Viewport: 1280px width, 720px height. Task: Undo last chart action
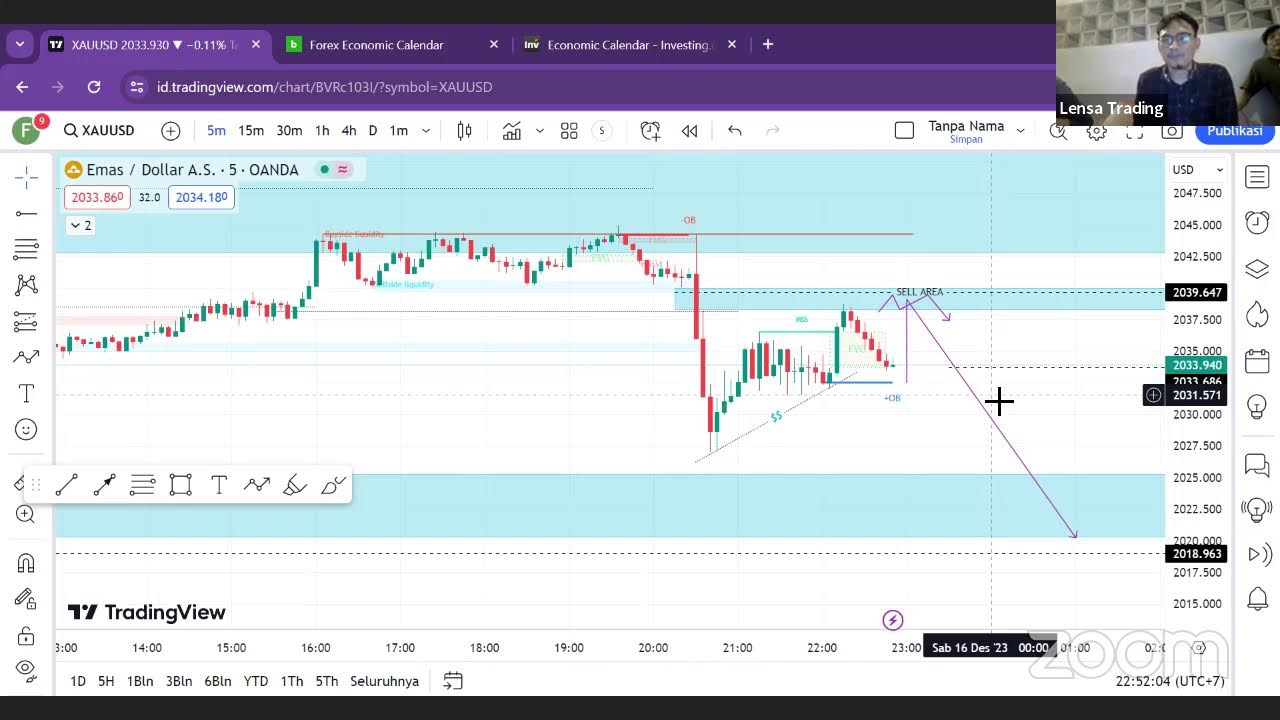(735, 130)
